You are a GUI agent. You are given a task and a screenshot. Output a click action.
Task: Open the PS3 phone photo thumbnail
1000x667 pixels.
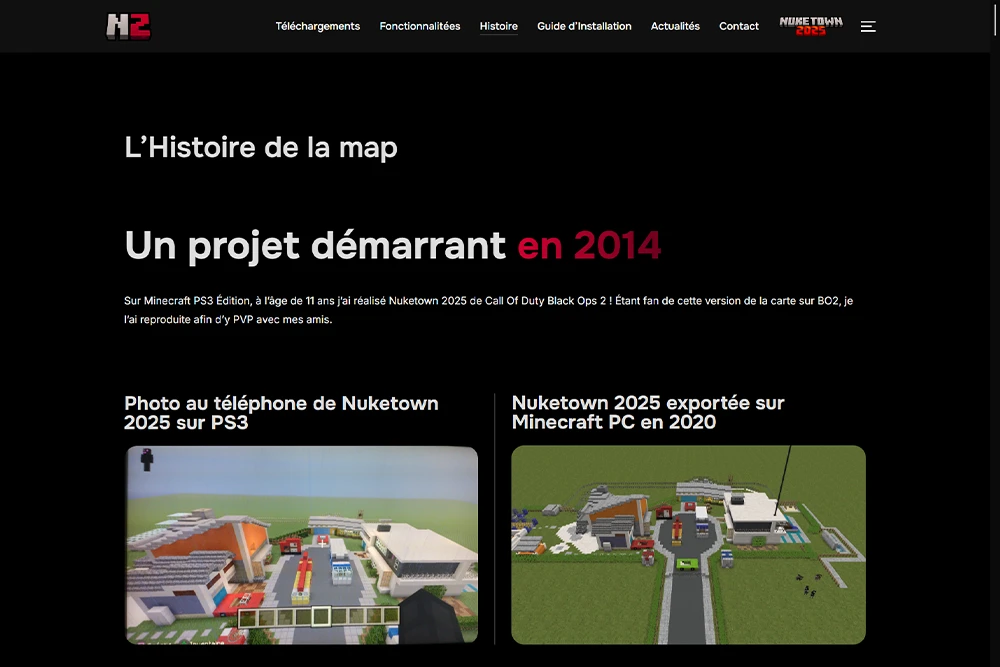[301, 545]
